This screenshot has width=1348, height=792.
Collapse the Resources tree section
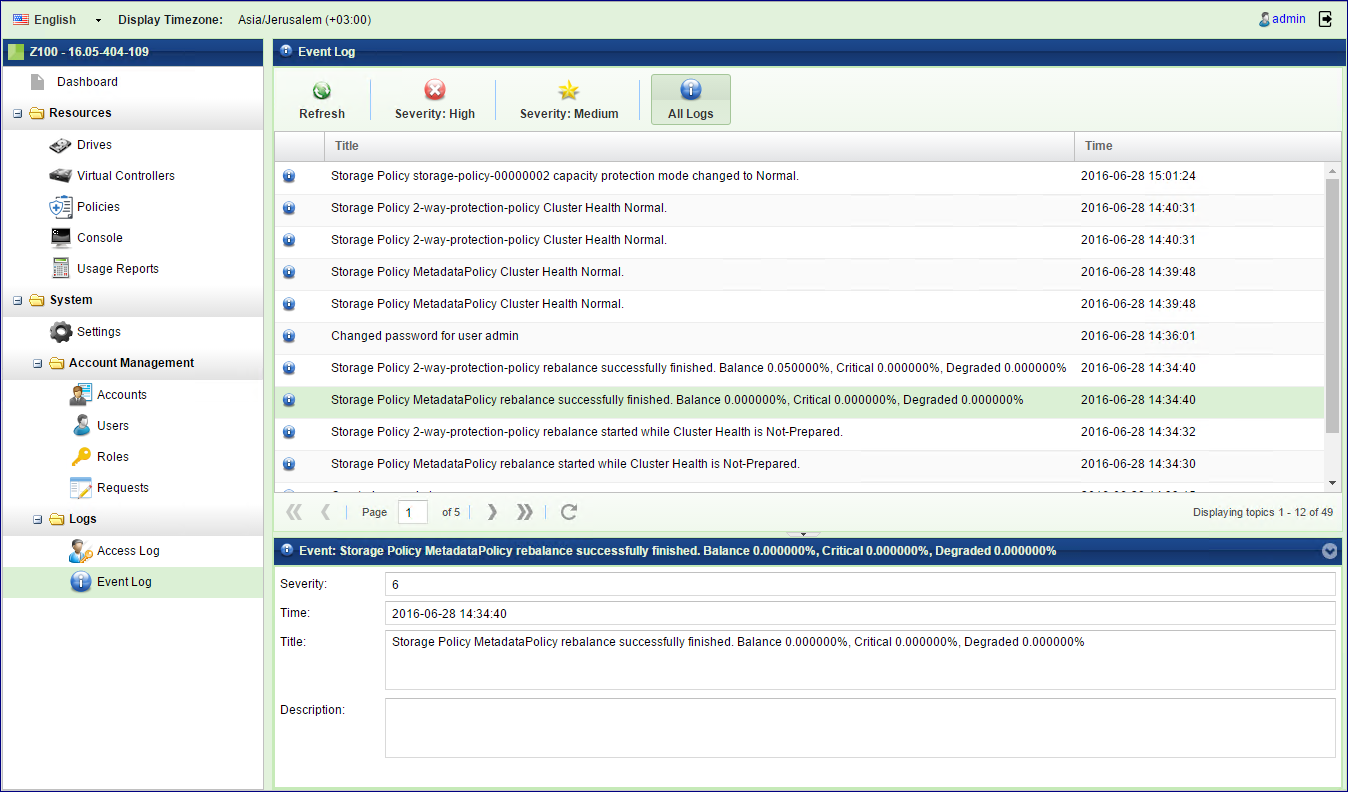(x=18, y=114)
